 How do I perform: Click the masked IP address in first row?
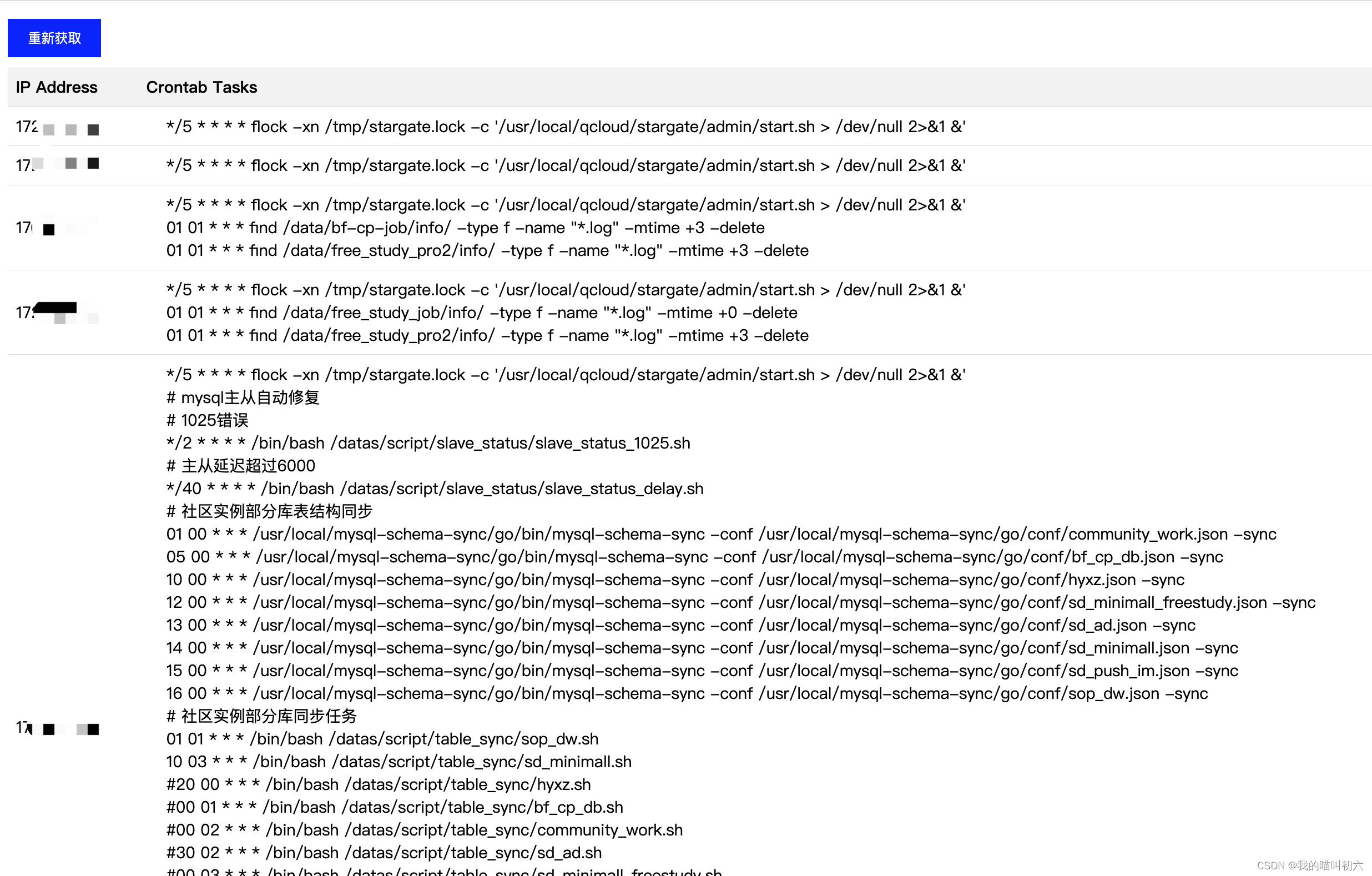[58, 127]
